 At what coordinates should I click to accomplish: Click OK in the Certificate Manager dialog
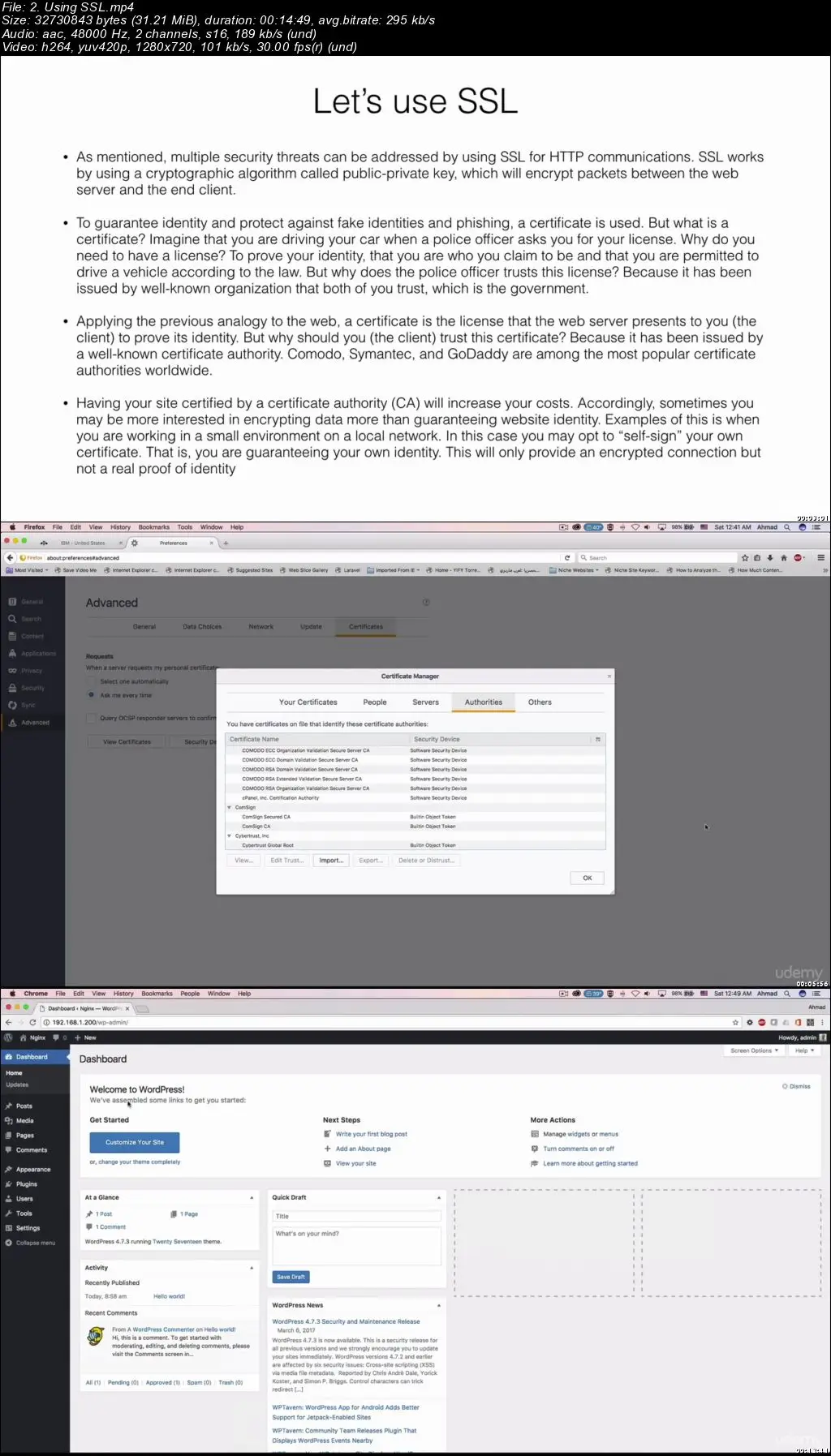(588, 878)
